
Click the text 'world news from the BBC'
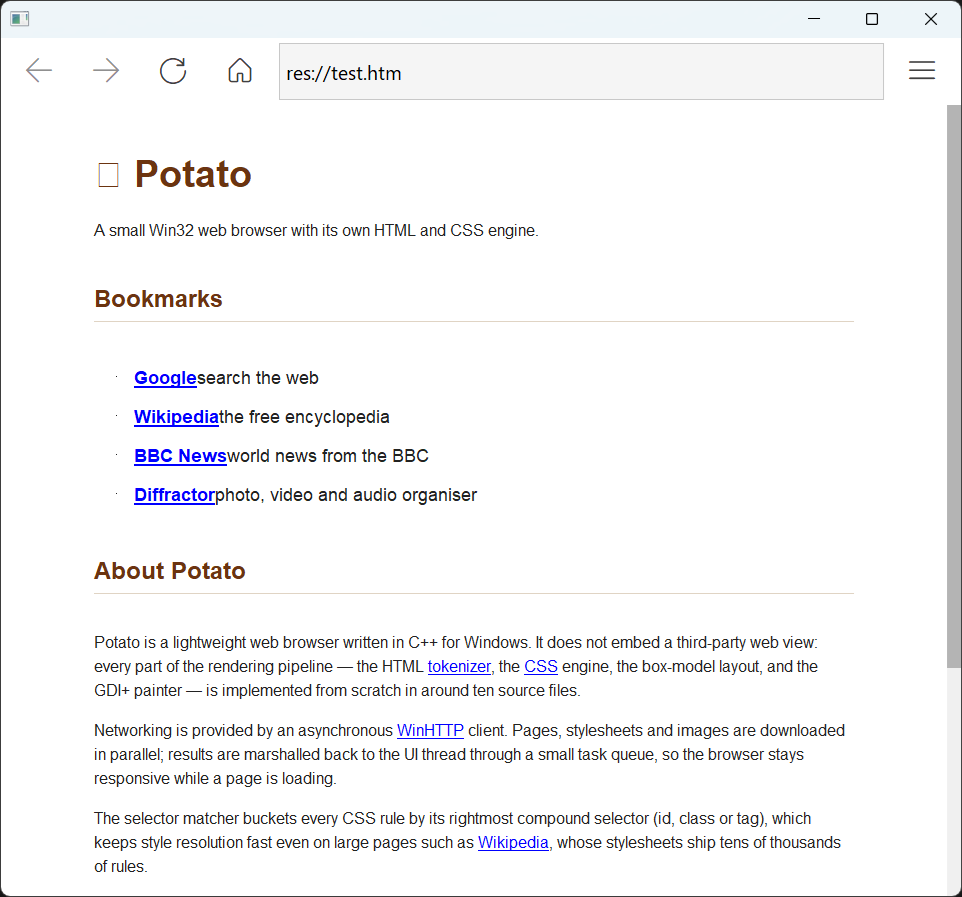(x=328, y=456)
